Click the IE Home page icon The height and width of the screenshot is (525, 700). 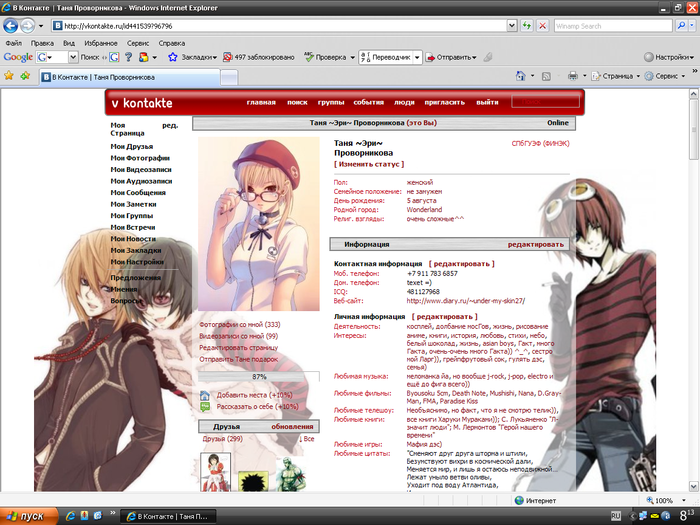point(521,76)
